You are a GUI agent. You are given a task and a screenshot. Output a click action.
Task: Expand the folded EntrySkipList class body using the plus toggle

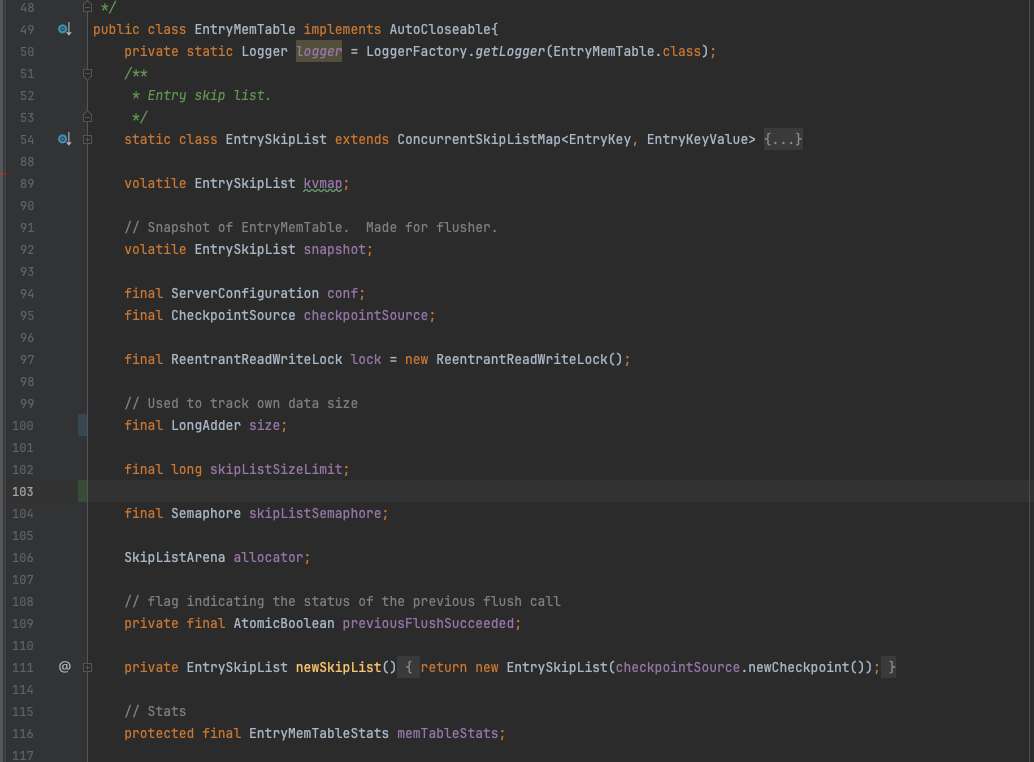(x=87, y=139)
